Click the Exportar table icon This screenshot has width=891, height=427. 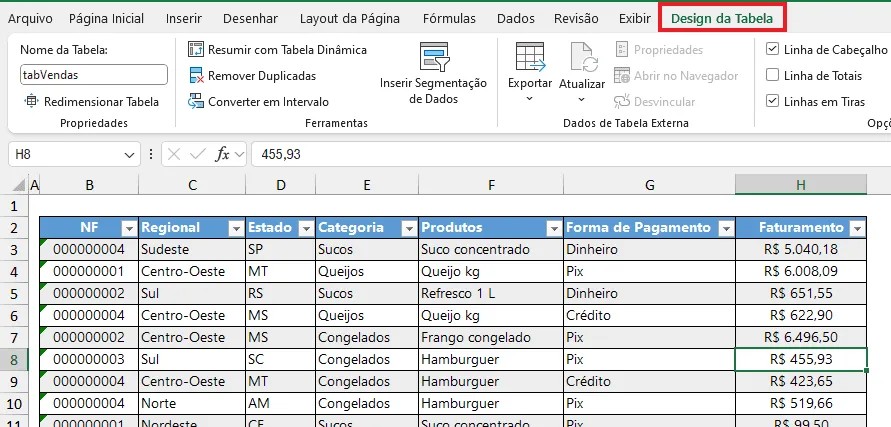[x=530, y=57]
